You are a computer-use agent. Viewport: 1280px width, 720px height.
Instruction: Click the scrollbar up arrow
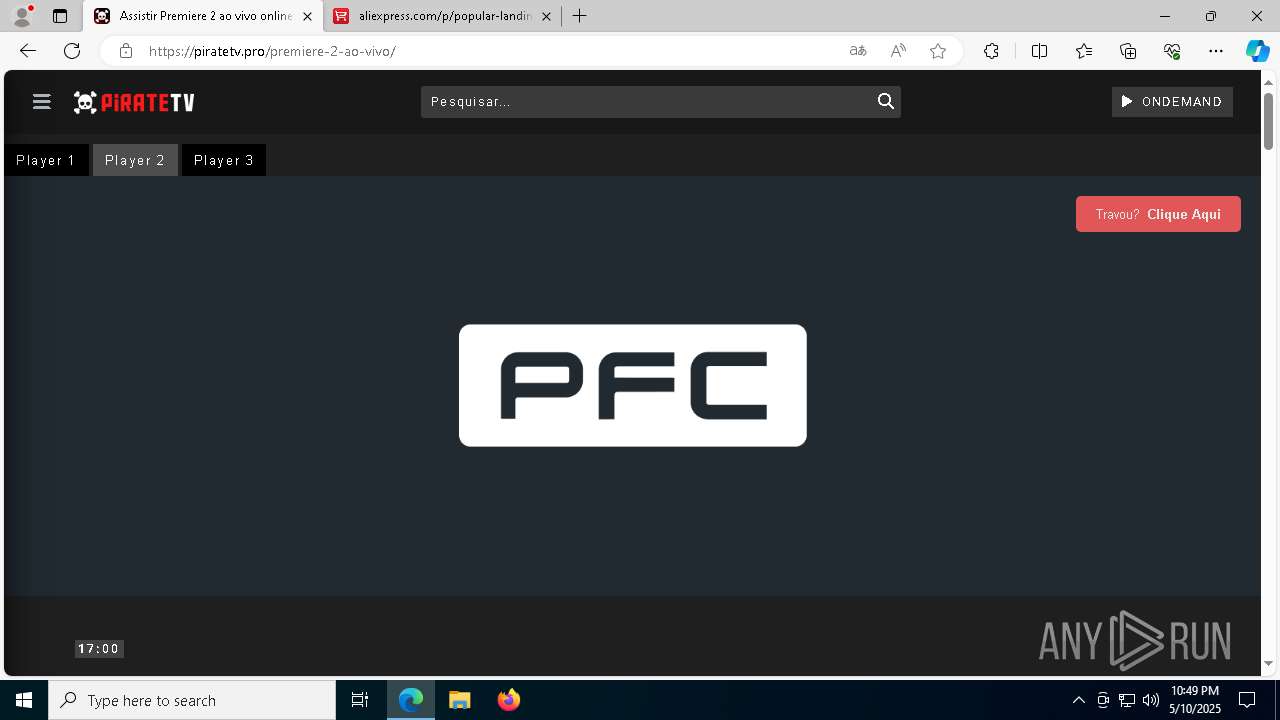1268,81
